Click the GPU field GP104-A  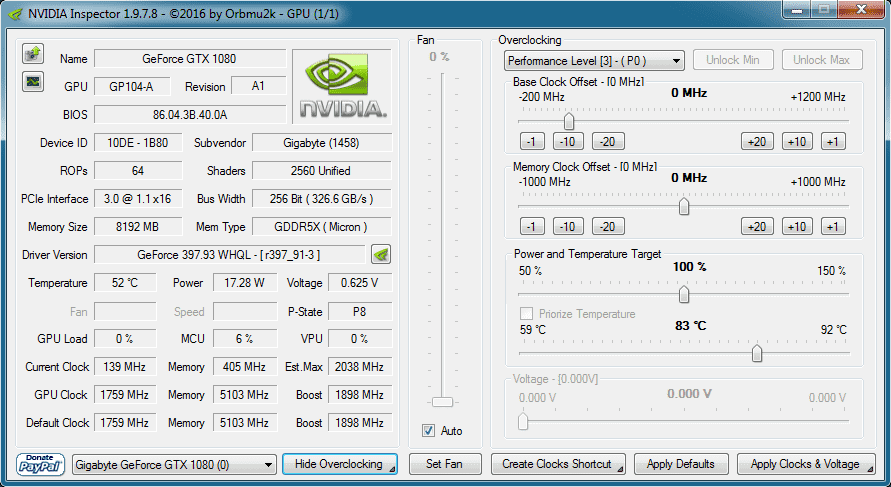132,86
